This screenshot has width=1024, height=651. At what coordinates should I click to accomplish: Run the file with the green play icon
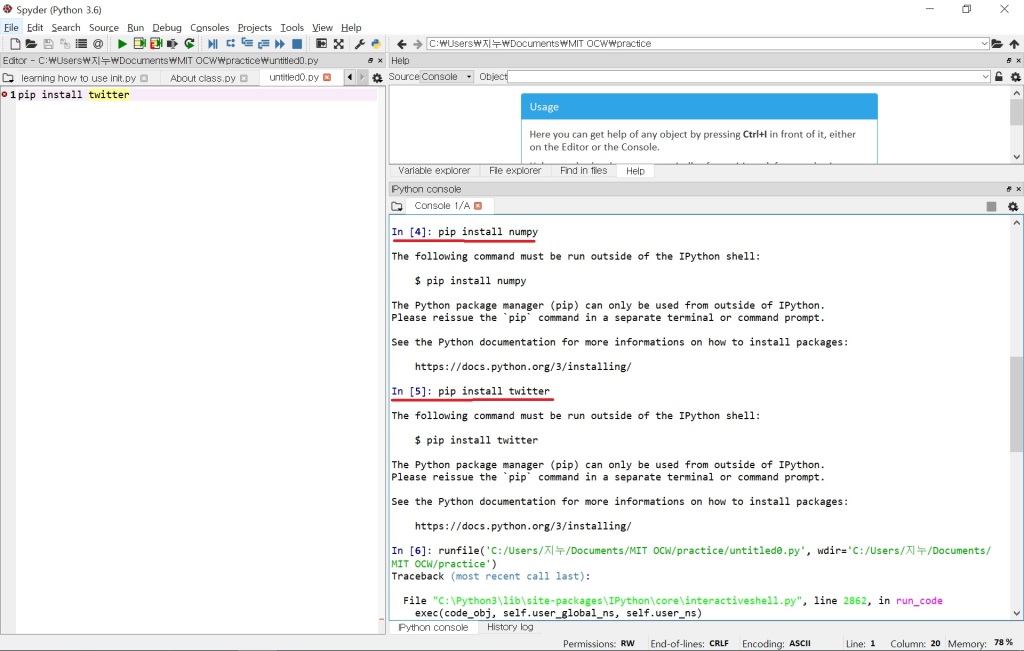(x=122, y=44)
